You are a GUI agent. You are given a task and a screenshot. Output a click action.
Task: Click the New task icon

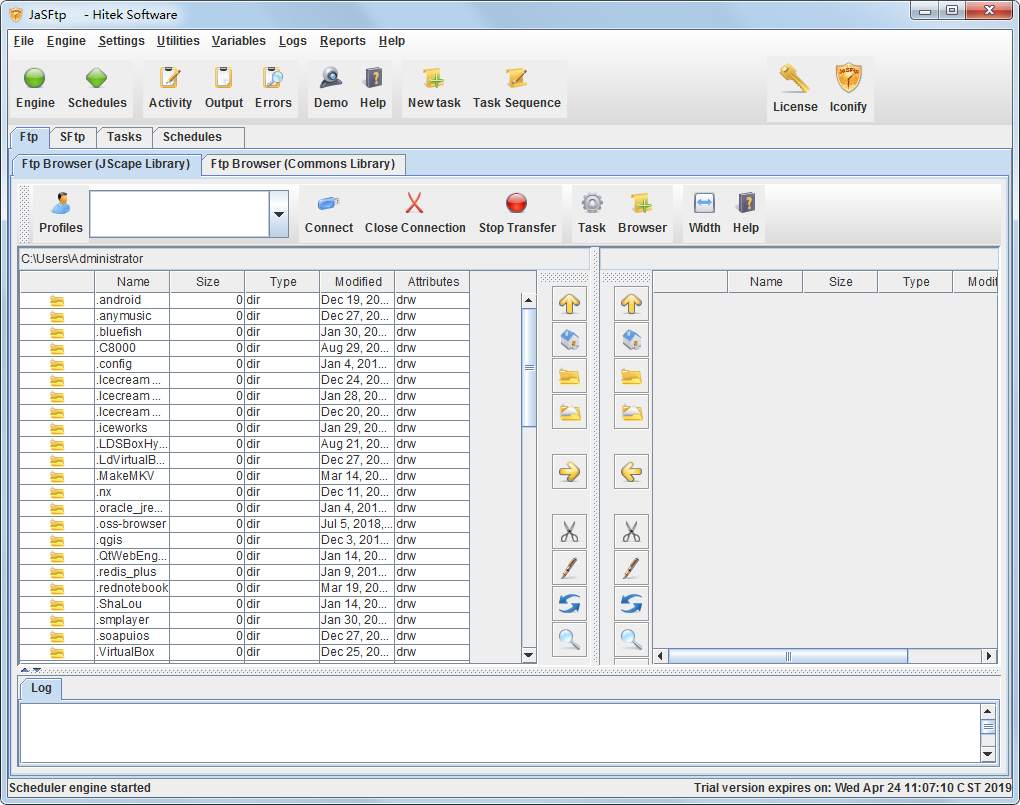(x=434, y=79)
